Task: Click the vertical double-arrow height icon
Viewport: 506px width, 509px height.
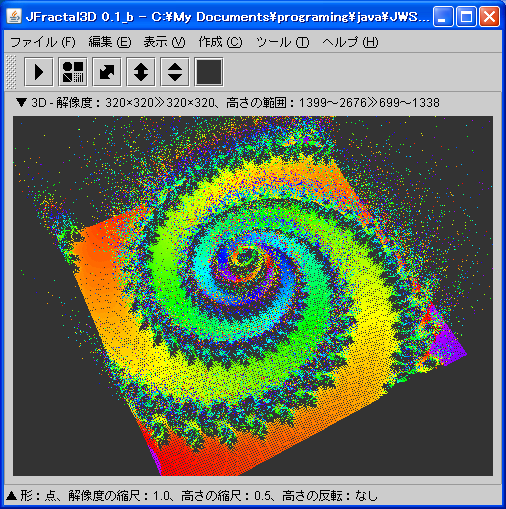Action: (x=141, y=72)
